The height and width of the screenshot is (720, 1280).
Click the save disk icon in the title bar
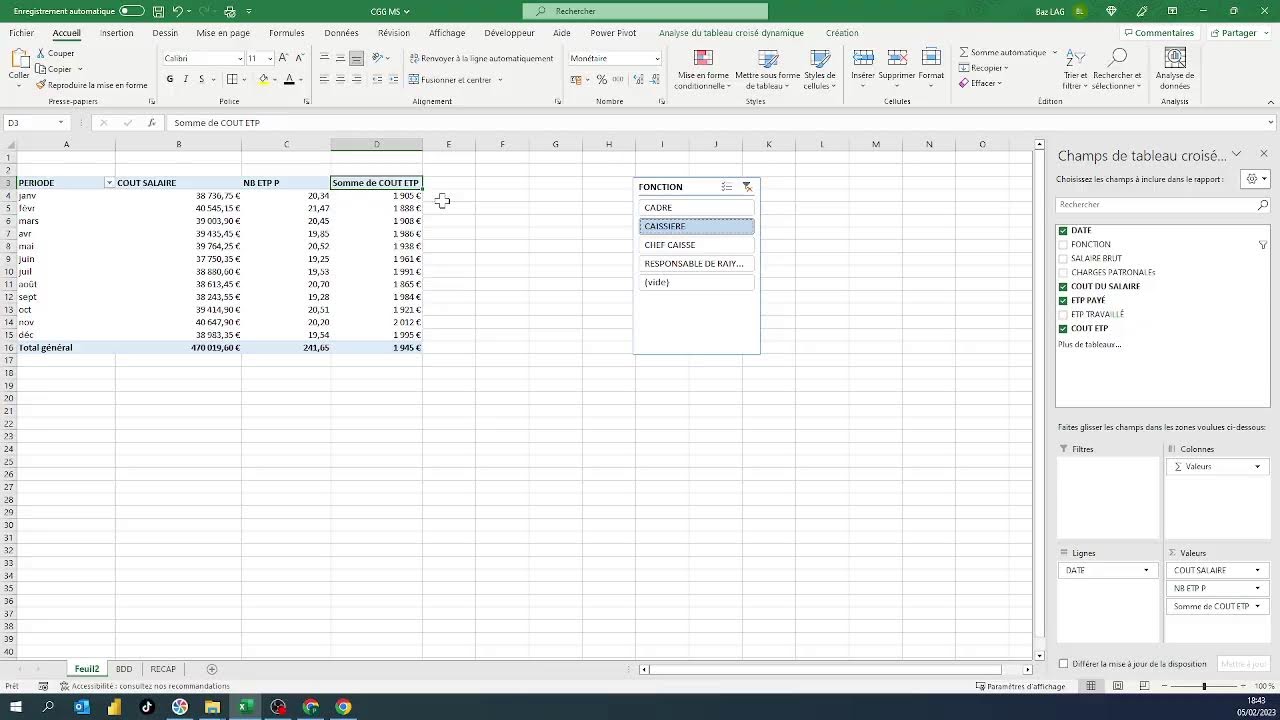click(x=158, y=11)
